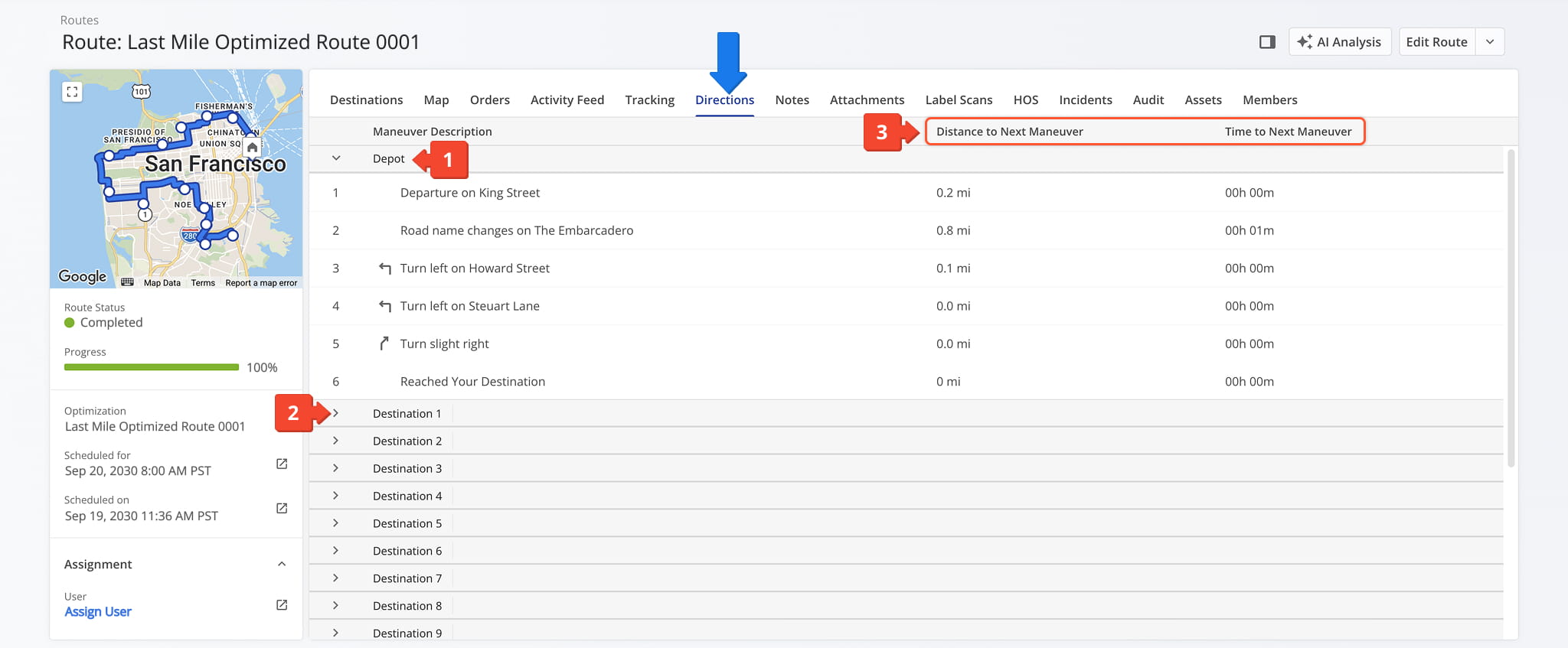
Task: Toggle the side panel layout icon
Action: 1267,42
